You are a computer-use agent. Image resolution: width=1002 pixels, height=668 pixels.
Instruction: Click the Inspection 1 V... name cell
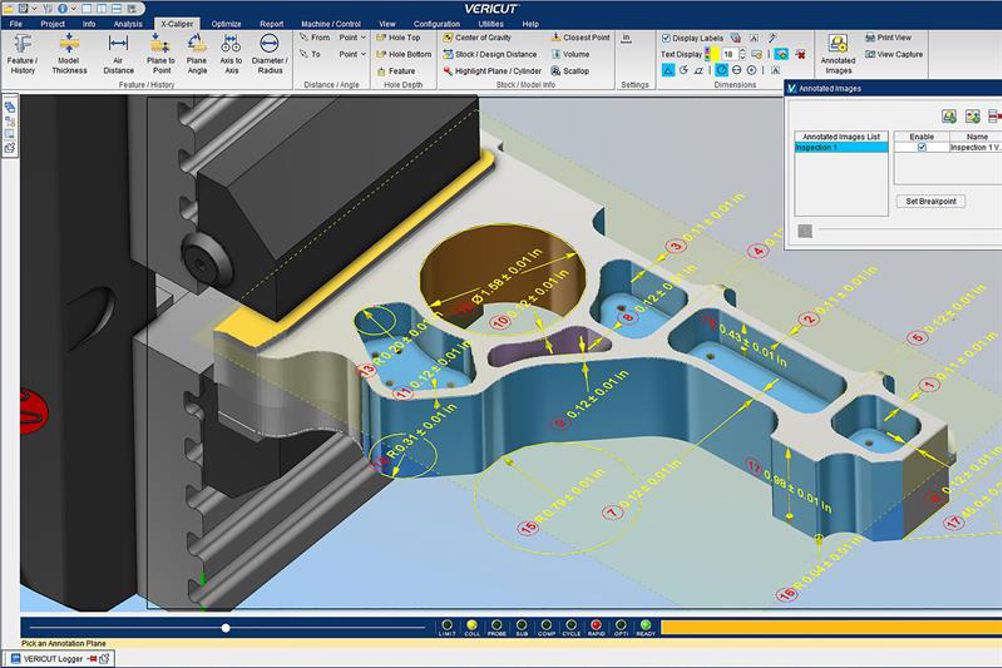(x=975, y=148)
